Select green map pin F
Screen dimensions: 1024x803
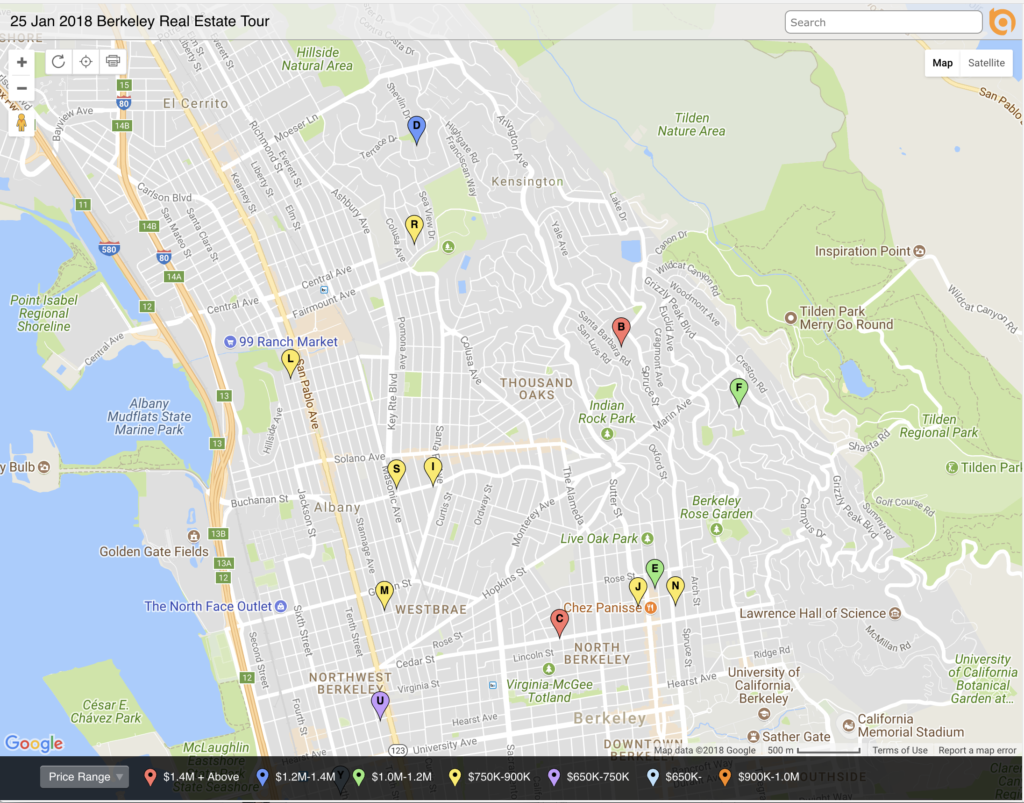(x=739, y=392)
